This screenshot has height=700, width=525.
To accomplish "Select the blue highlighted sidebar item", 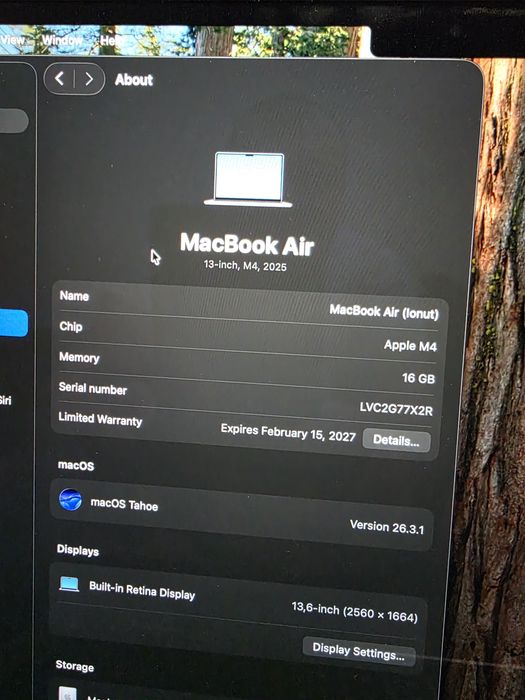I will pyautogui.click(x=13, y=323).
